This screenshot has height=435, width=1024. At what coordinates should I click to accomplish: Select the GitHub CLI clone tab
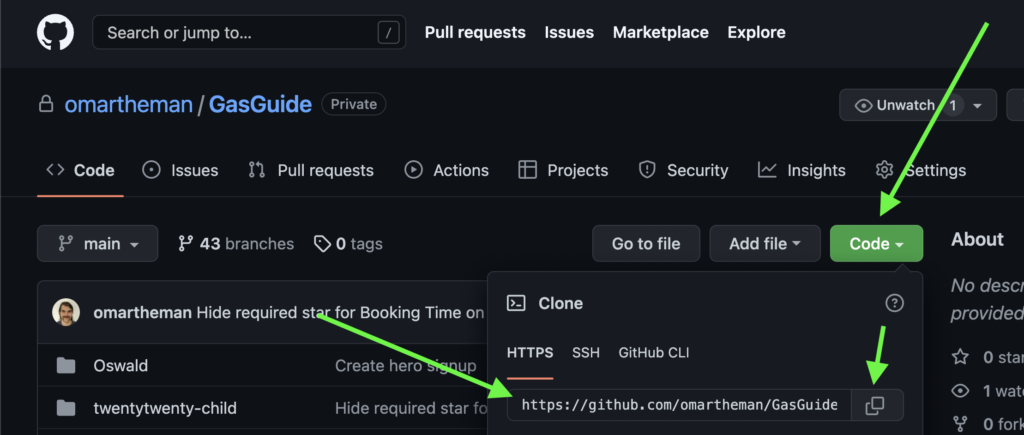[x=653, y=353]
